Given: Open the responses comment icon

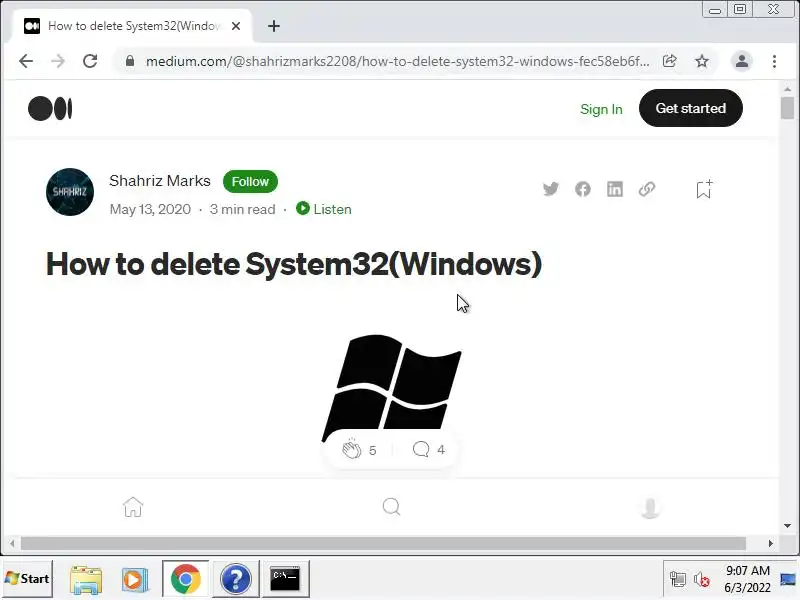Looking at the screenshot, I should point(421,449).
